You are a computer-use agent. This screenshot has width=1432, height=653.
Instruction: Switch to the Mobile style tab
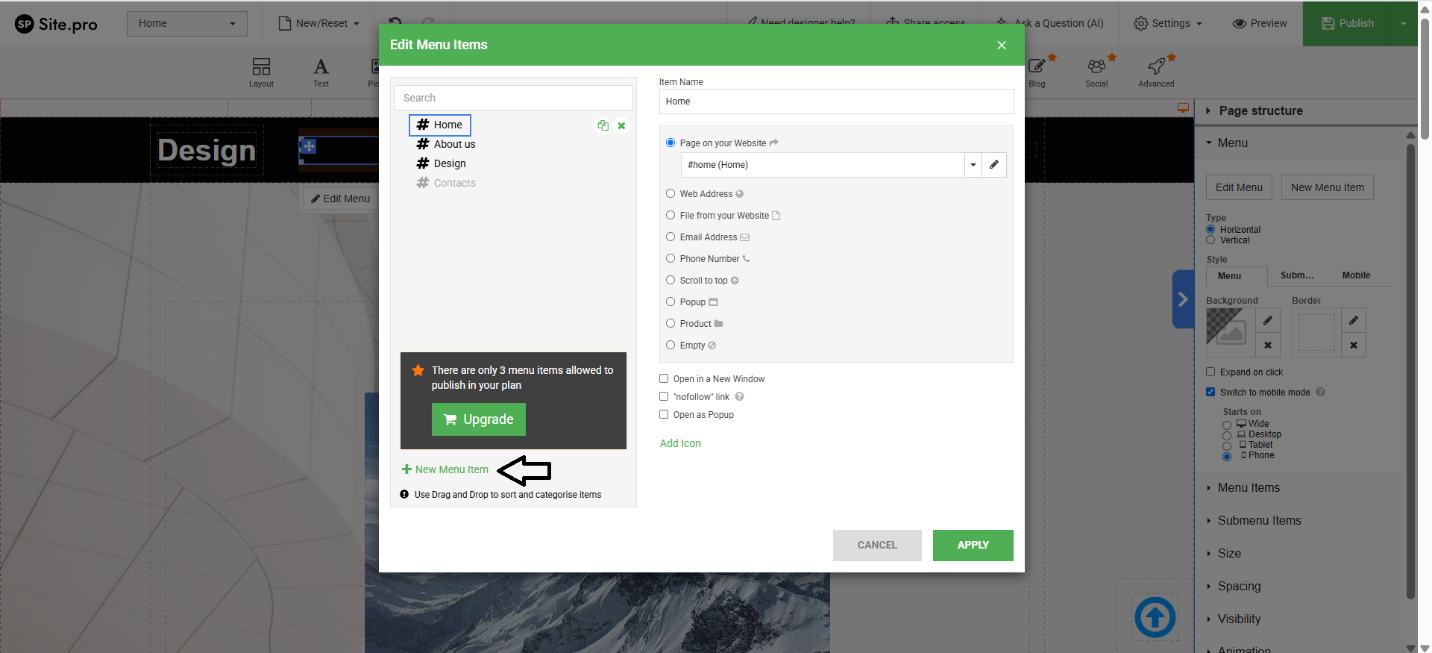1355,276
